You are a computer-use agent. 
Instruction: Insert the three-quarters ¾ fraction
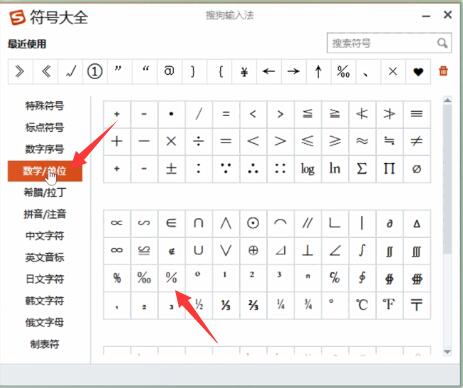click(308, 305)
